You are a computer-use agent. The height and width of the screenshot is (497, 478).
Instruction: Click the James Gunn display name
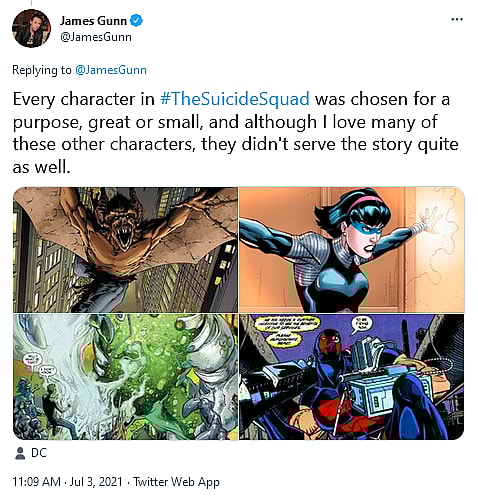click(x=93, y=21)
